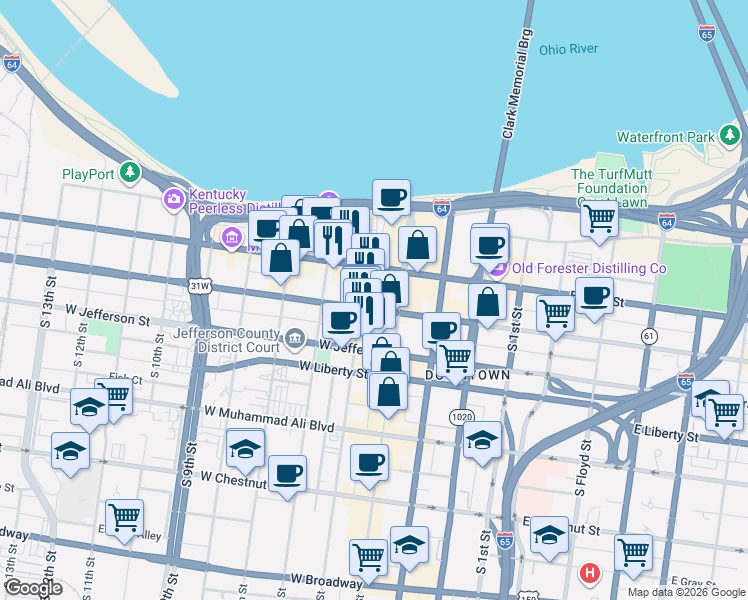748x600 pixels.
Task: Click the TurfMutt Foundation Great Lawn label
Action: 612,188
